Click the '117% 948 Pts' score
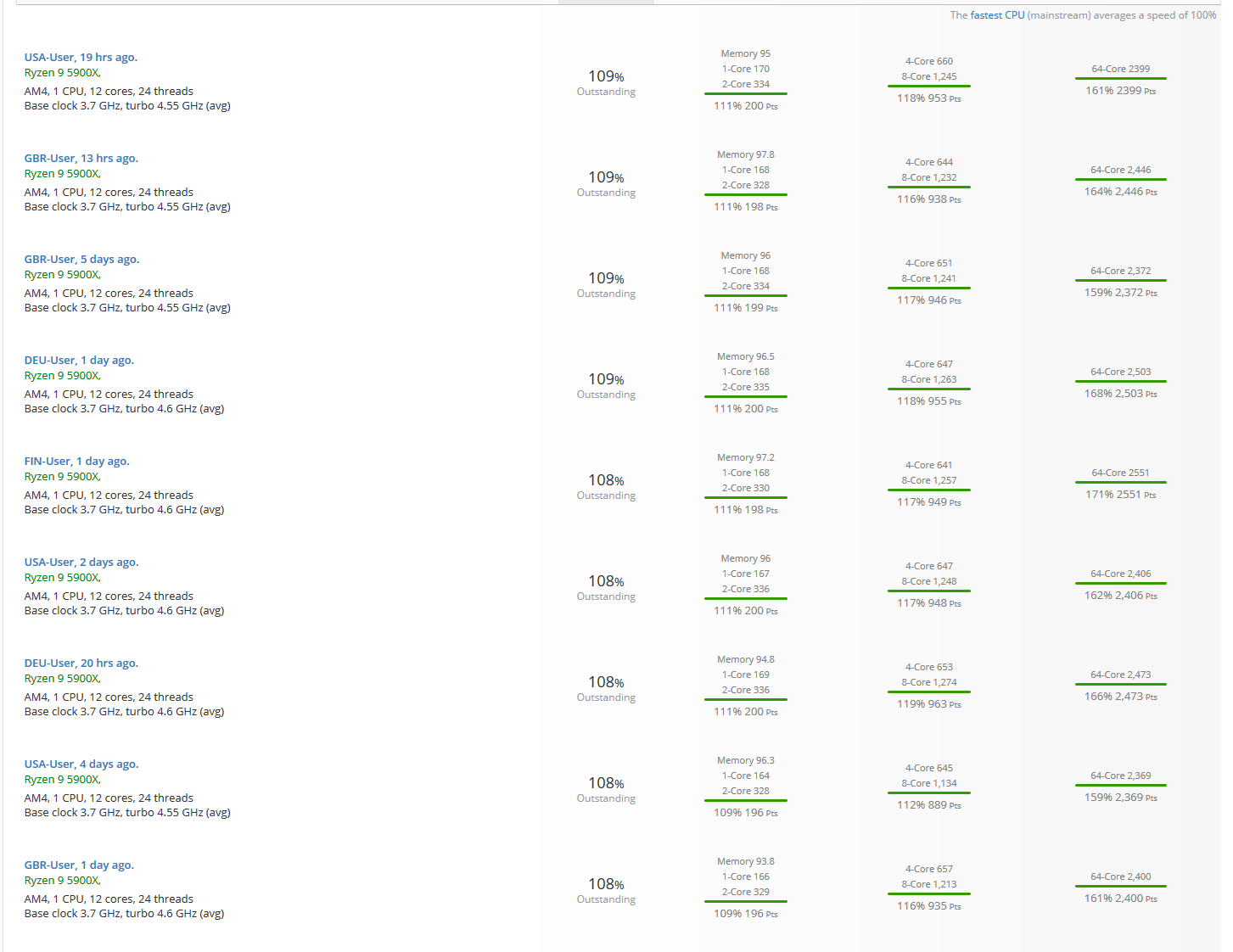The height and width of the screenshot is (952, 1233). 929,603
